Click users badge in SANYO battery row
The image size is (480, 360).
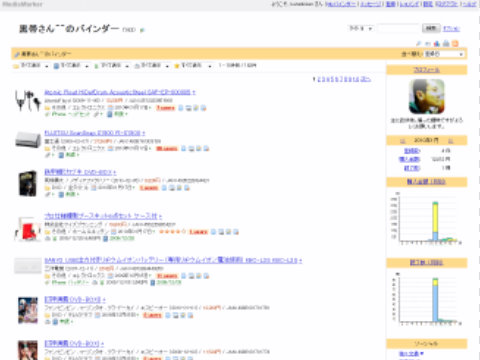167,276
